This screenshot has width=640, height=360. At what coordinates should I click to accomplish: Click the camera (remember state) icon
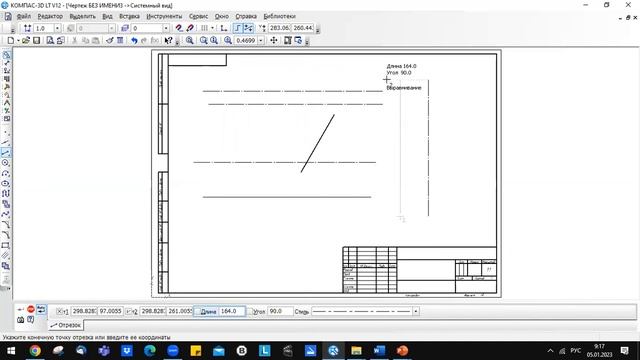(x=20, y=320)
